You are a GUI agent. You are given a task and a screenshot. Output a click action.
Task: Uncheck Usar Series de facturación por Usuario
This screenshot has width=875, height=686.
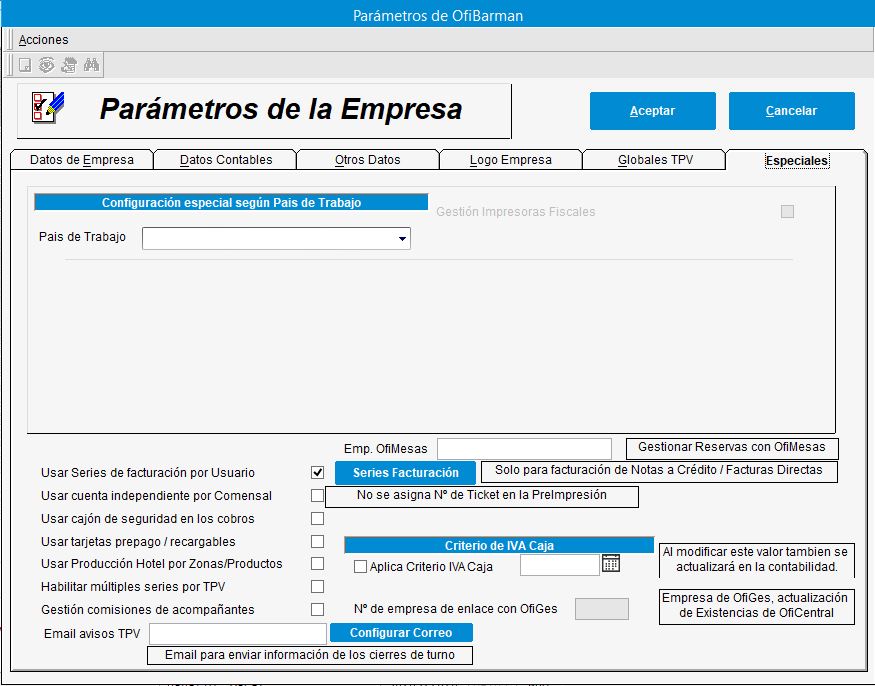tap(318, 473)
